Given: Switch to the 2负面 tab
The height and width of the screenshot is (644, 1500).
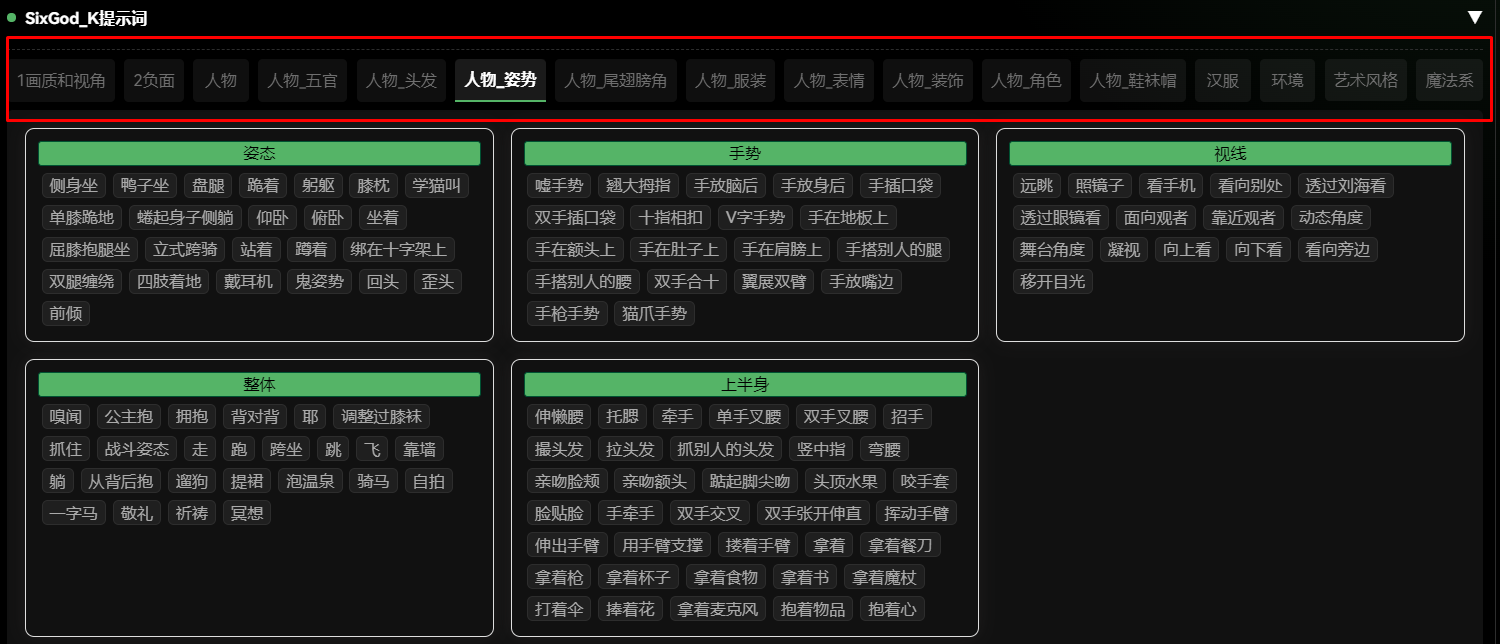Looking at the screenshot, I should [153, 81].
